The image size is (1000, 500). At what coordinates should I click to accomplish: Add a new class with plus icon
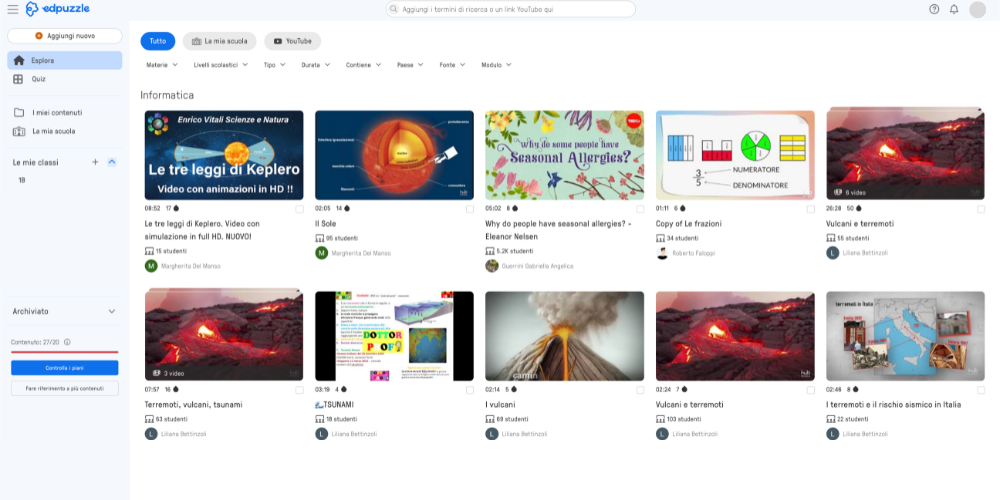coord(95,162)
